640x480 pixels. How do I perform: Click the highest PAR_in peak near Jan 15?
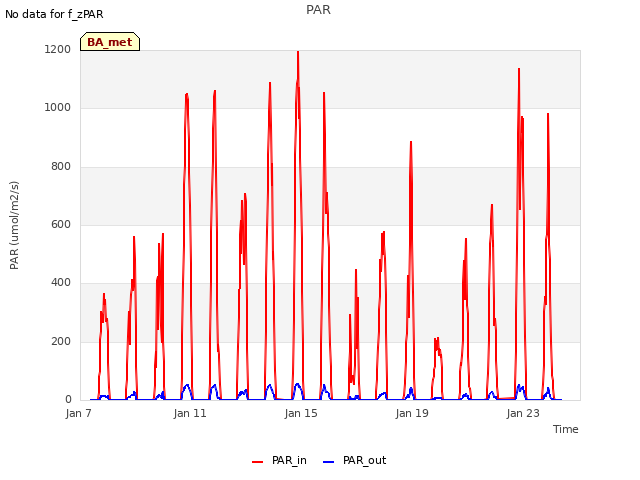coord(298,52)
